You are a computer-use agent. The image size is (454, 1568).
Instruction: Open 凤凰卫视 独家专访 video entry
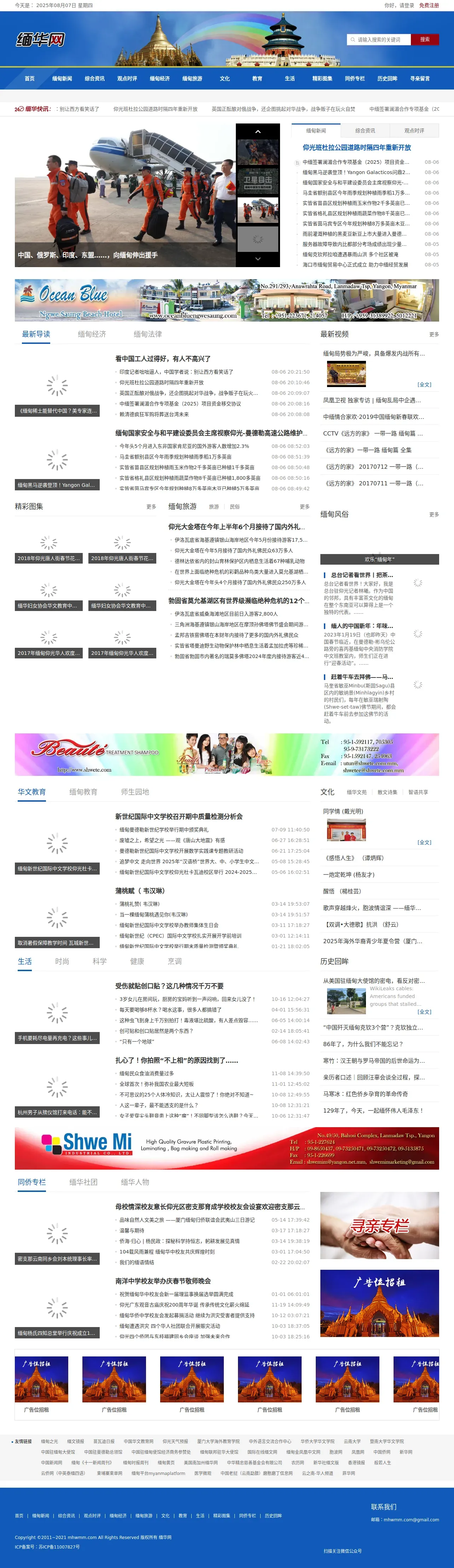[x=372, y=400]
